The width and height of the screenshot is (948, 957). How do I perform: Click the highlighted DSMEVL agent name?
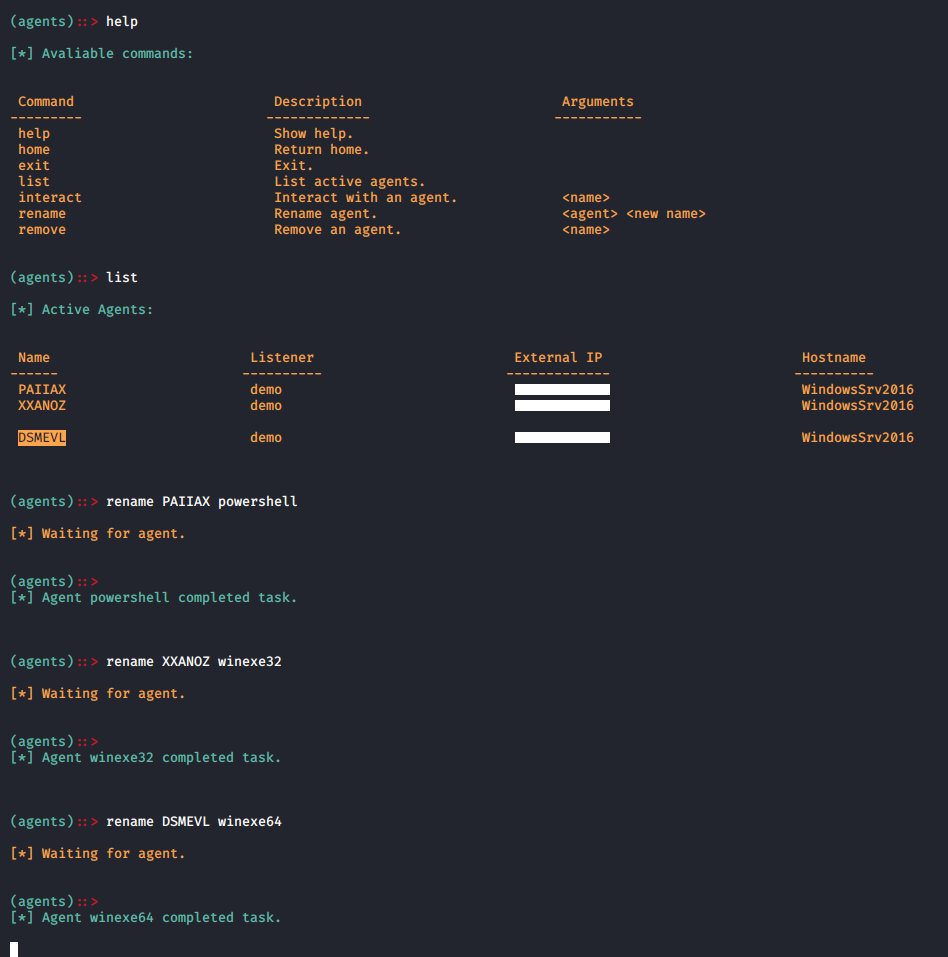tap(42, 437)
